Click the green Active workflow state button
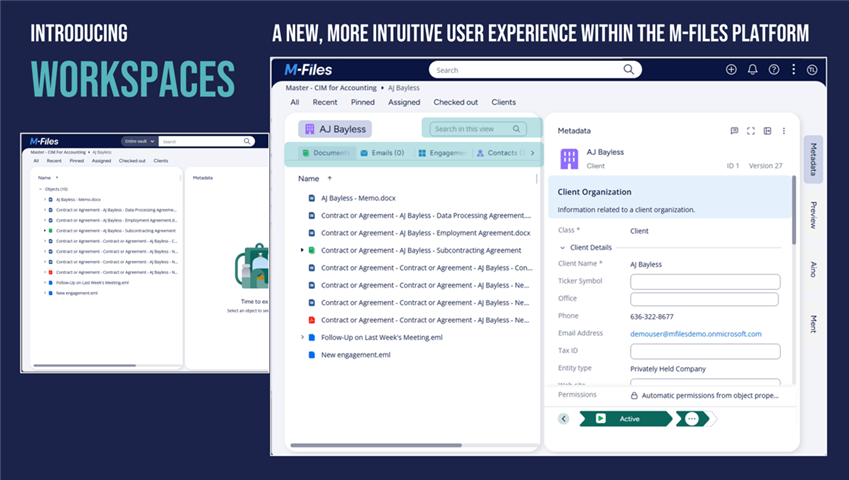Image resolution: width=849 pixels, height=480 pixels. (625, 419)
